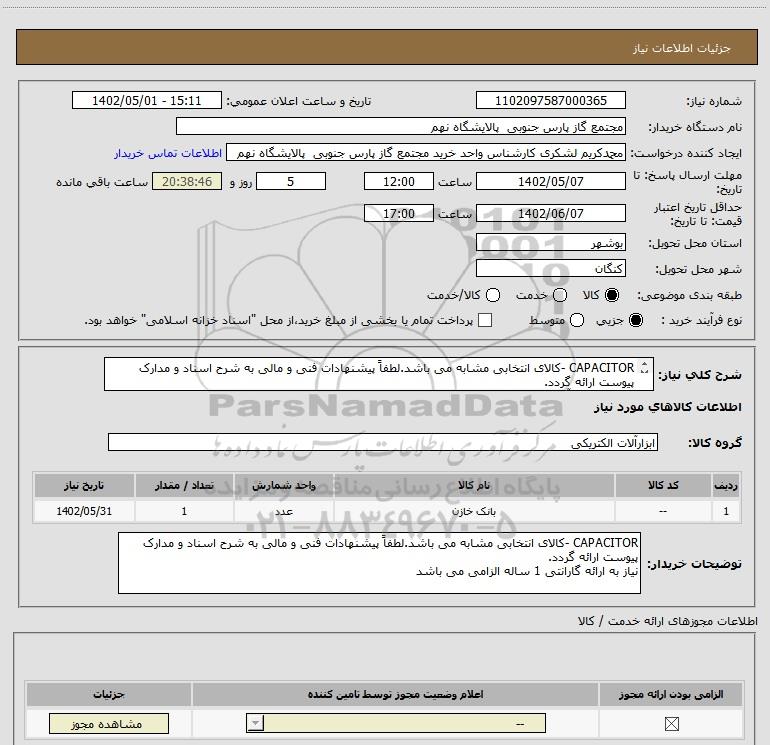
Task: Select the کالا radio button
Action: pyautogui.click(x=612, y=295)
